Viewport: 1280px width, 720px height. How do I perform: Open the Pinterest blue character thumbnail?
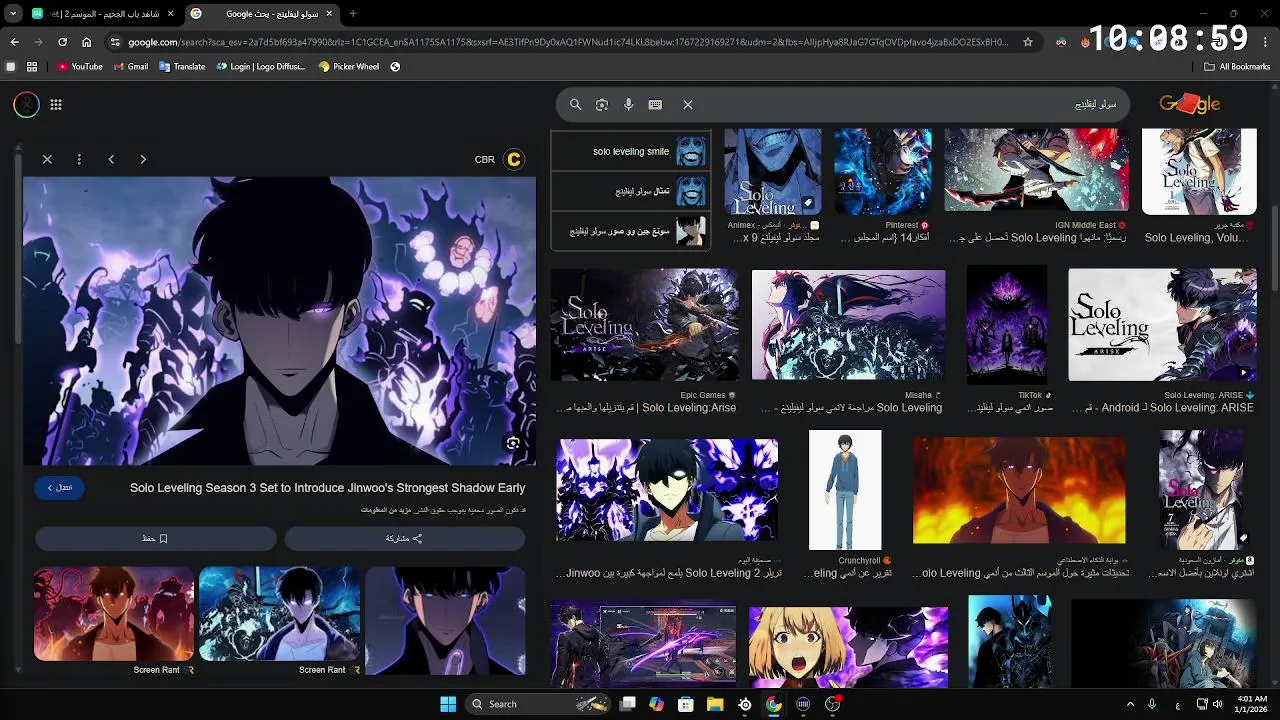tap(882, 170)
